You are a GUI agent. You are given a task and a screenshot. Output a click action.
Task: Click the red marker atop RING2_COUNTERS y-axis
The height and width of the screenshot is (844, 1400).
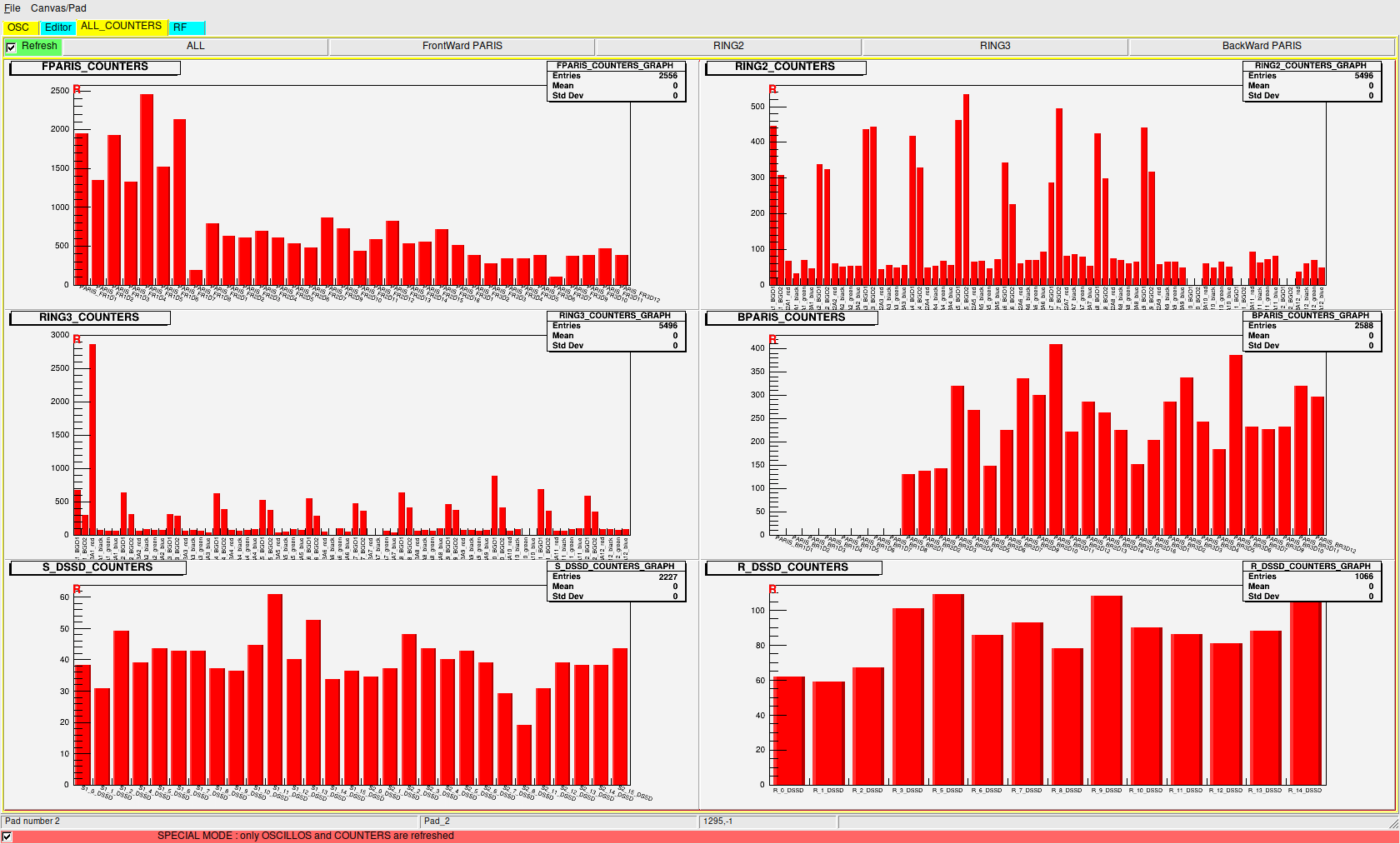772,88
